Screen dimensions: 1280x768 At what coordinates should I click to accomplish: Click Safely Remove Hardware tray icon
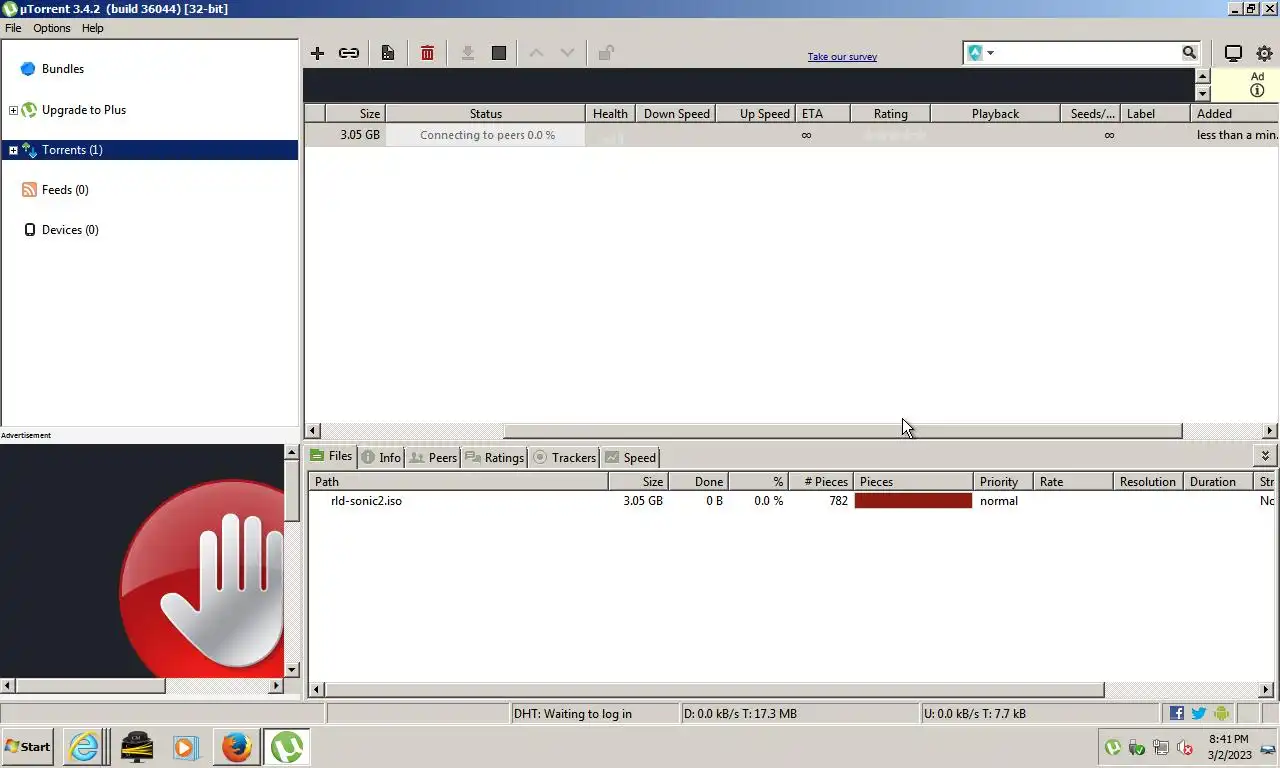[x=1136, y=747]
